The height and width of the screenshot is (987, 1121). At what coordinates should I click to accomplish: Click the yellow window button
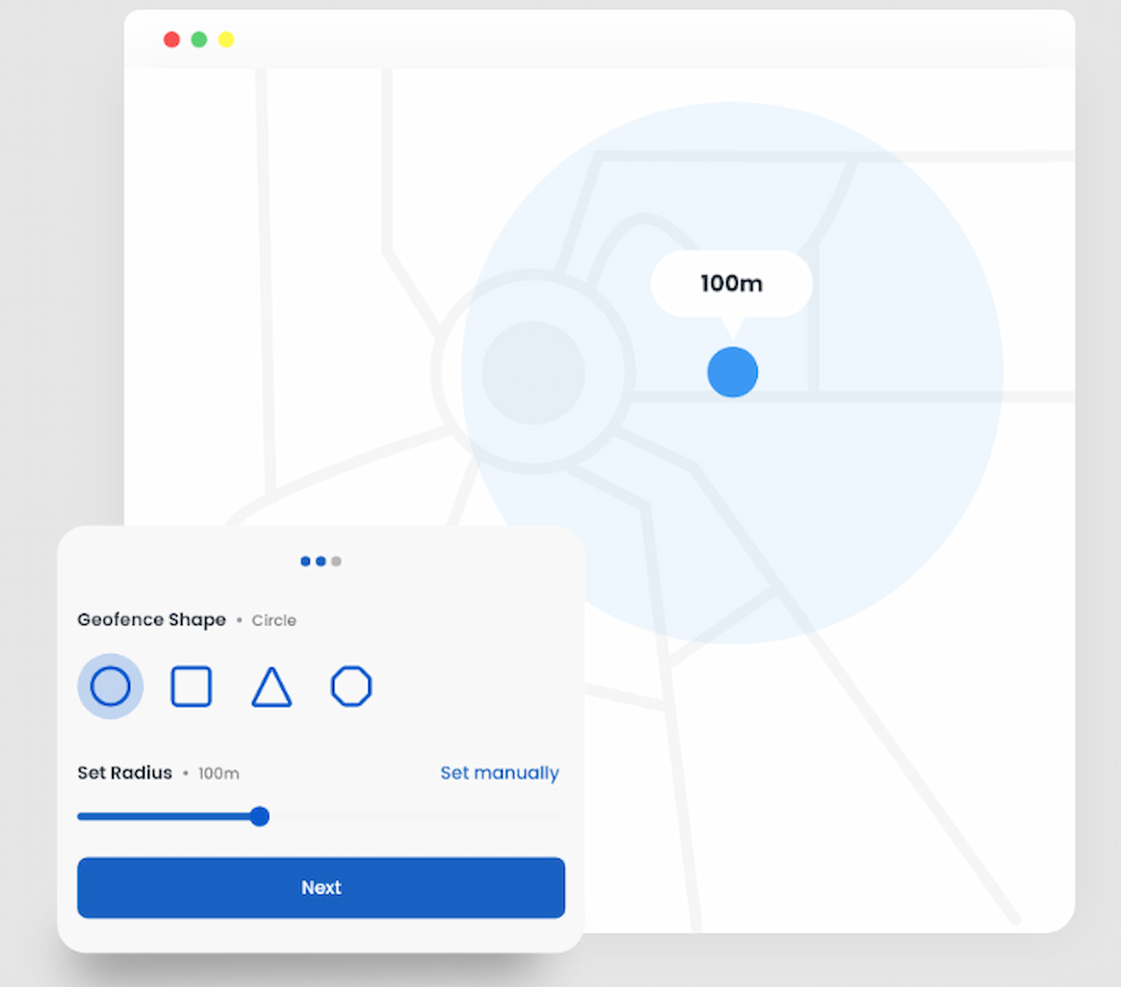tap(226, 39)
